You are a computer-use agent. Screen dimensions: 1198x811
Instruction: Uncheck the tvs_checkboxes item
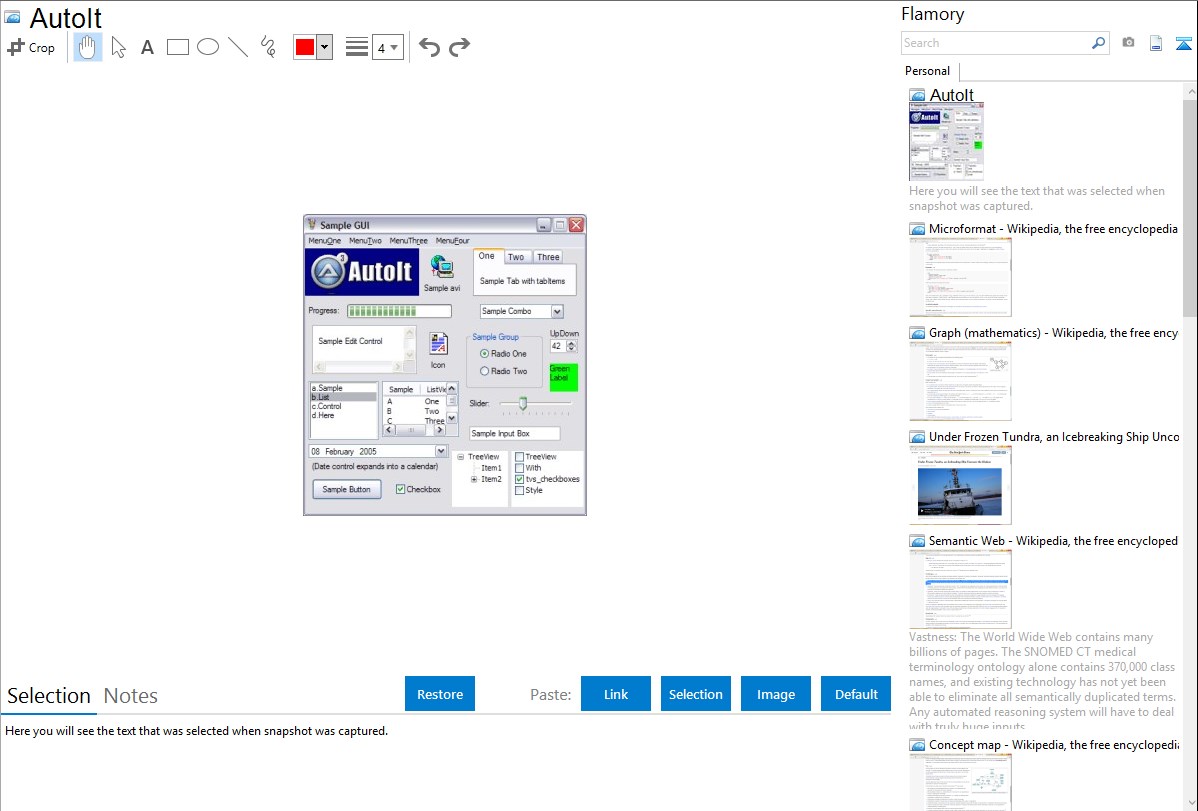tap(520, 479)
